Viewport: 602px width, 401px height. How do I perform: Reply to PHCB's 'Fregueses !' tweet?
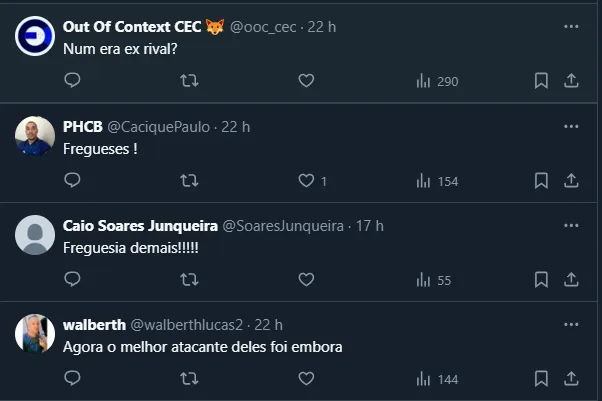click(x=72, y=181)
